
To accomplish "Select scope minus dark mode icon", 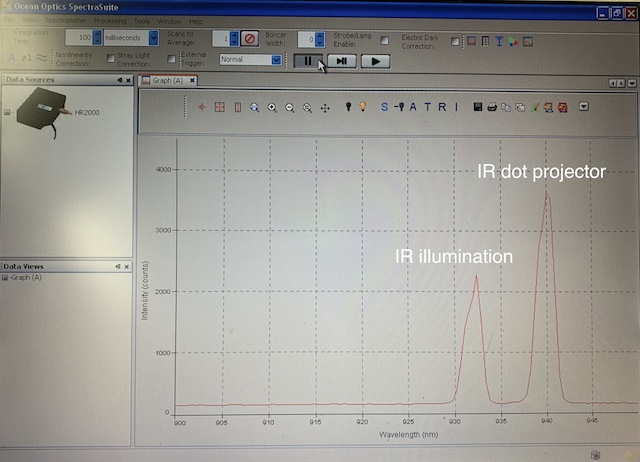I will tap(399, 107).
